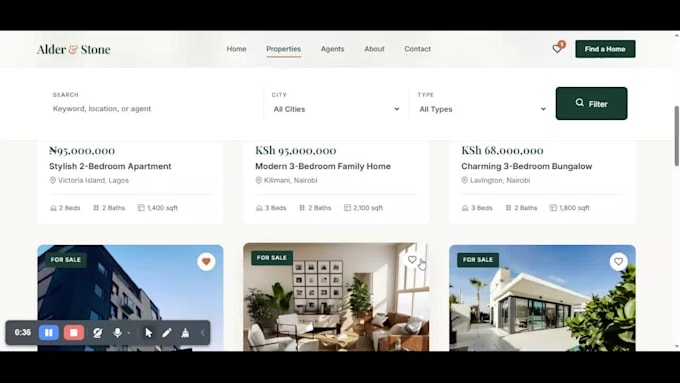The height and width of the screenshot is (383, 680).
Task: Click the 1,800 sqft area detail
Action: click(569, 208)
